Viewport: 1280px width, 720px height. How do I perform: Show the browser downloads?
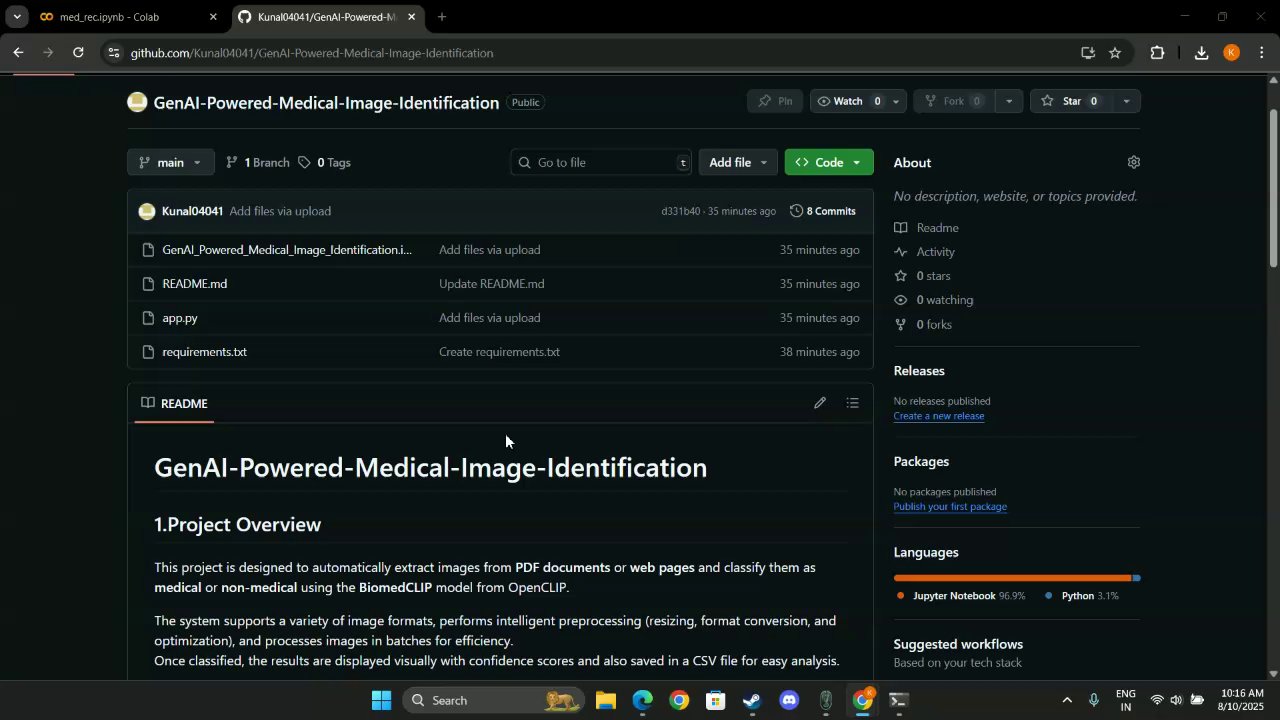click(x=1202, y=53)
